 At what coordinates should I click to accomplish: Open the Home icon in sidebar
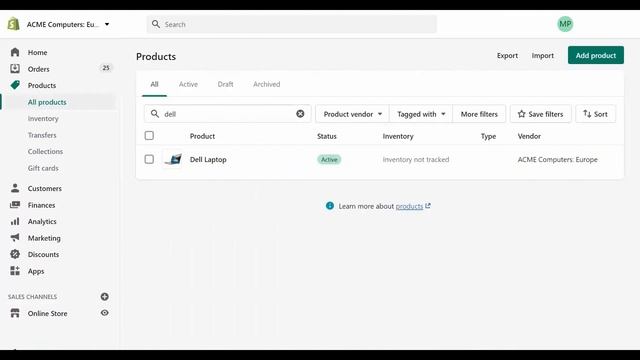tap(15, 52)
